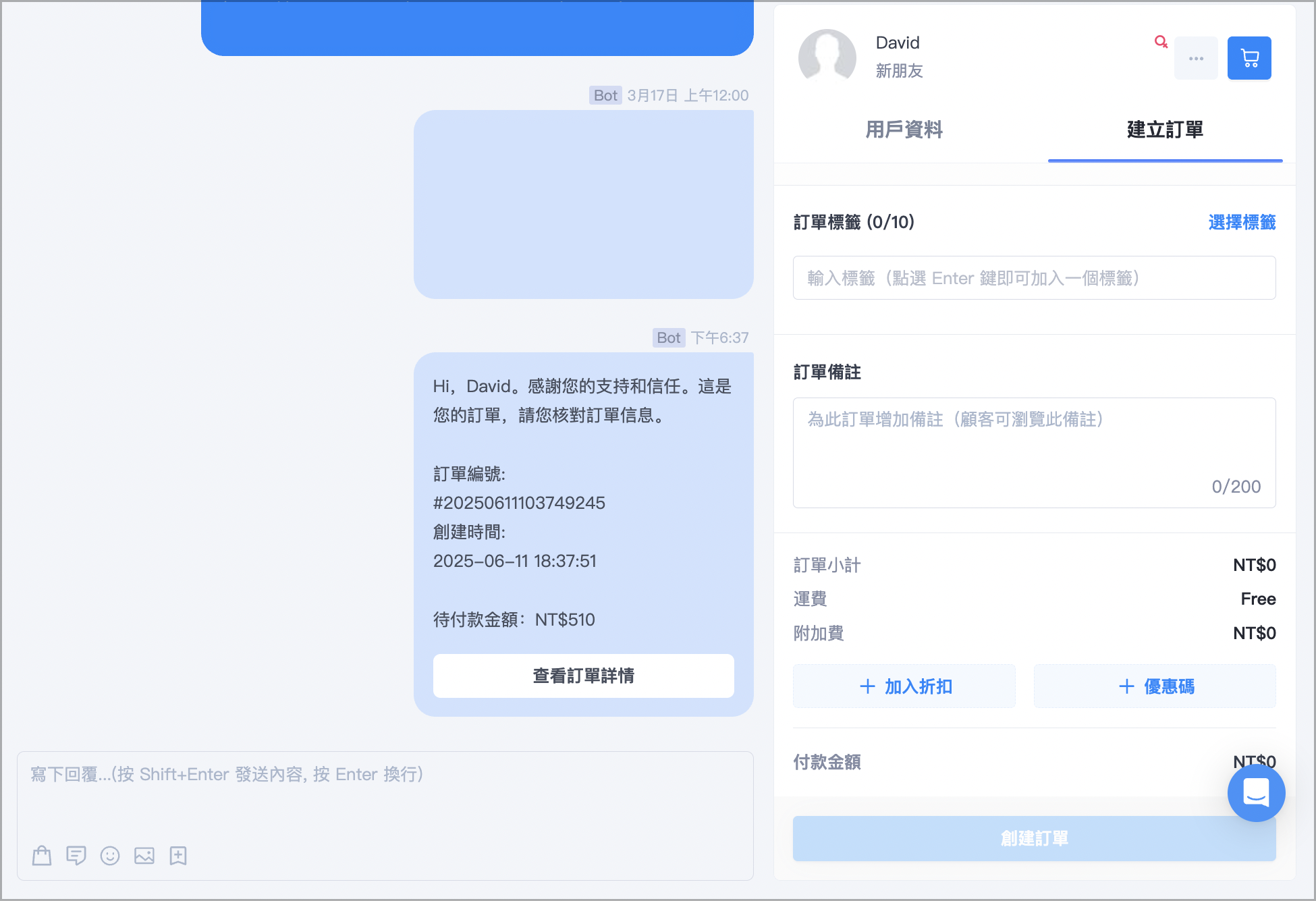The width and height of the screenshot is (1316, 901).
Task: Click the 查看訂單詳情 button in the chat
Action: (x=583, y=676)
